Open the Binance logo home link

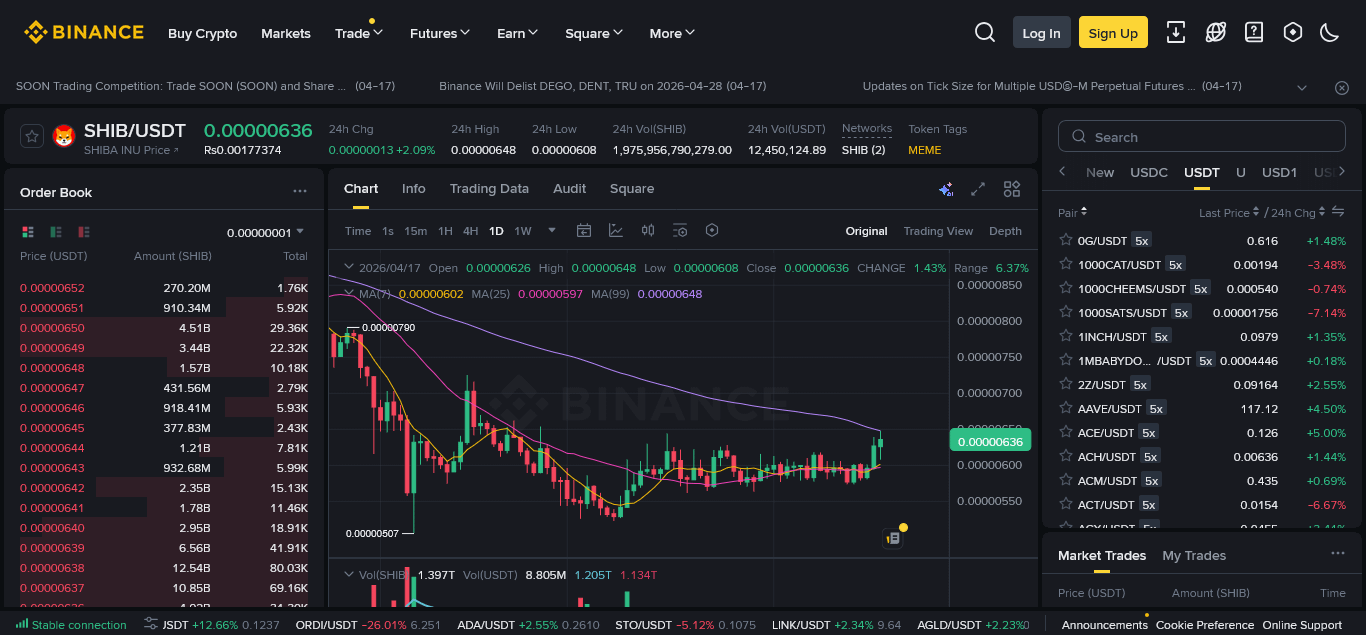(84, 33)
